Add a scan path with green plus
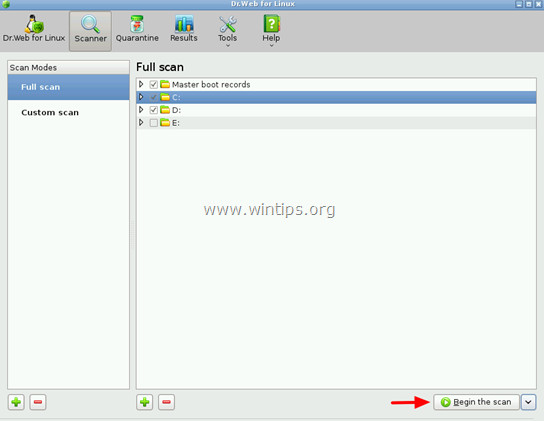The width and height of the screenshot is (544, 421). point(145,402)
